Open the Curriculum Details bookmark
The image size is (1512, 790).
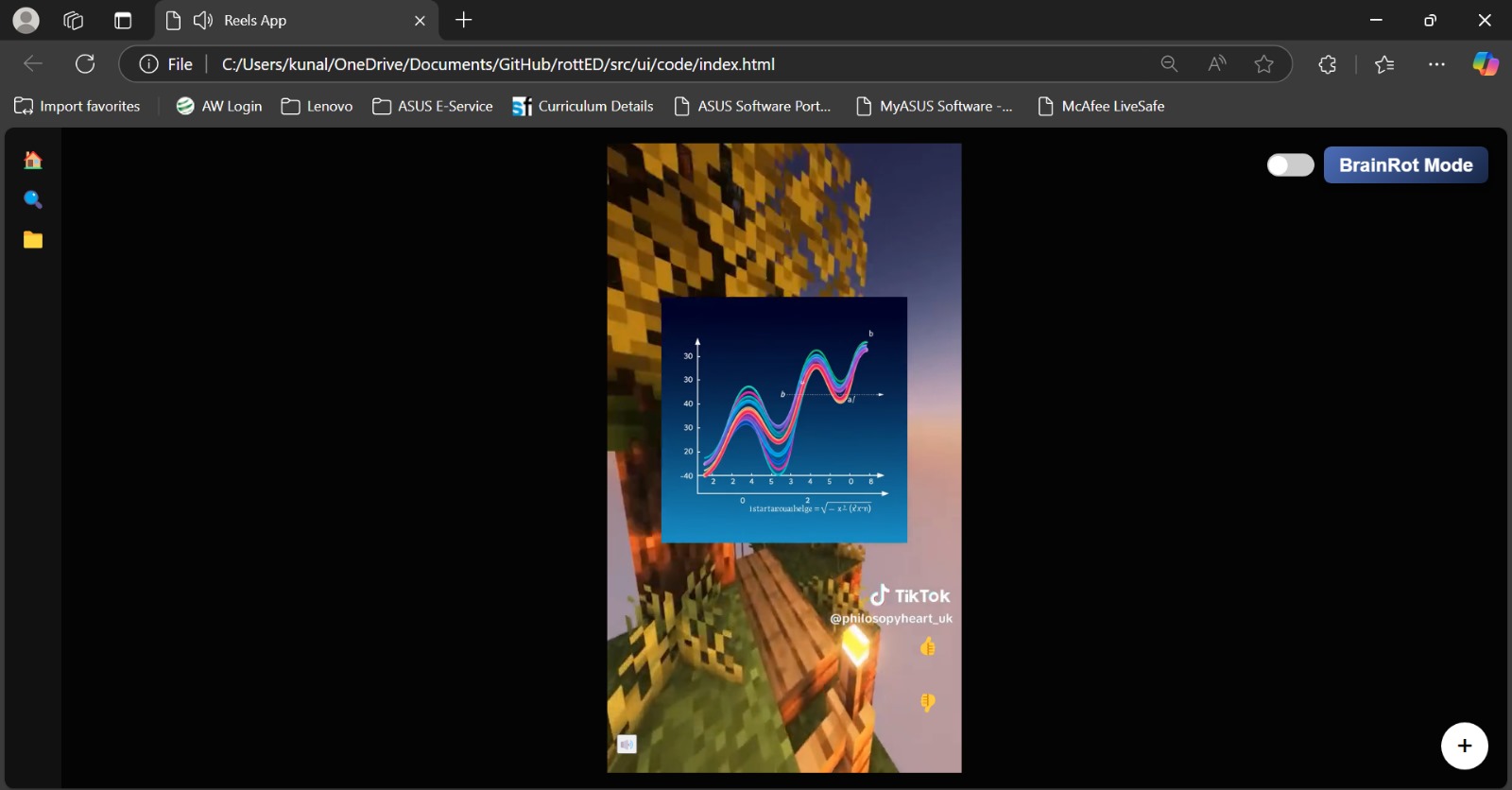point(583,106)
